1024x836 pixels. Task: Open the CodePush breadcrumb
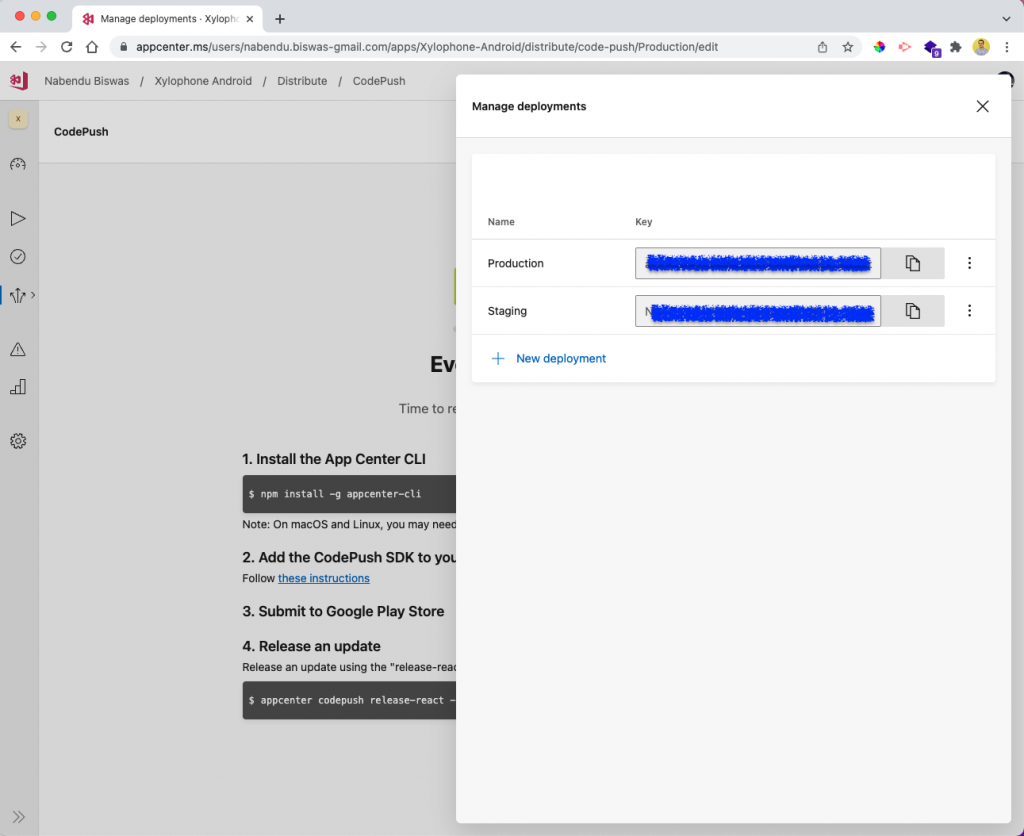(379, 81)
